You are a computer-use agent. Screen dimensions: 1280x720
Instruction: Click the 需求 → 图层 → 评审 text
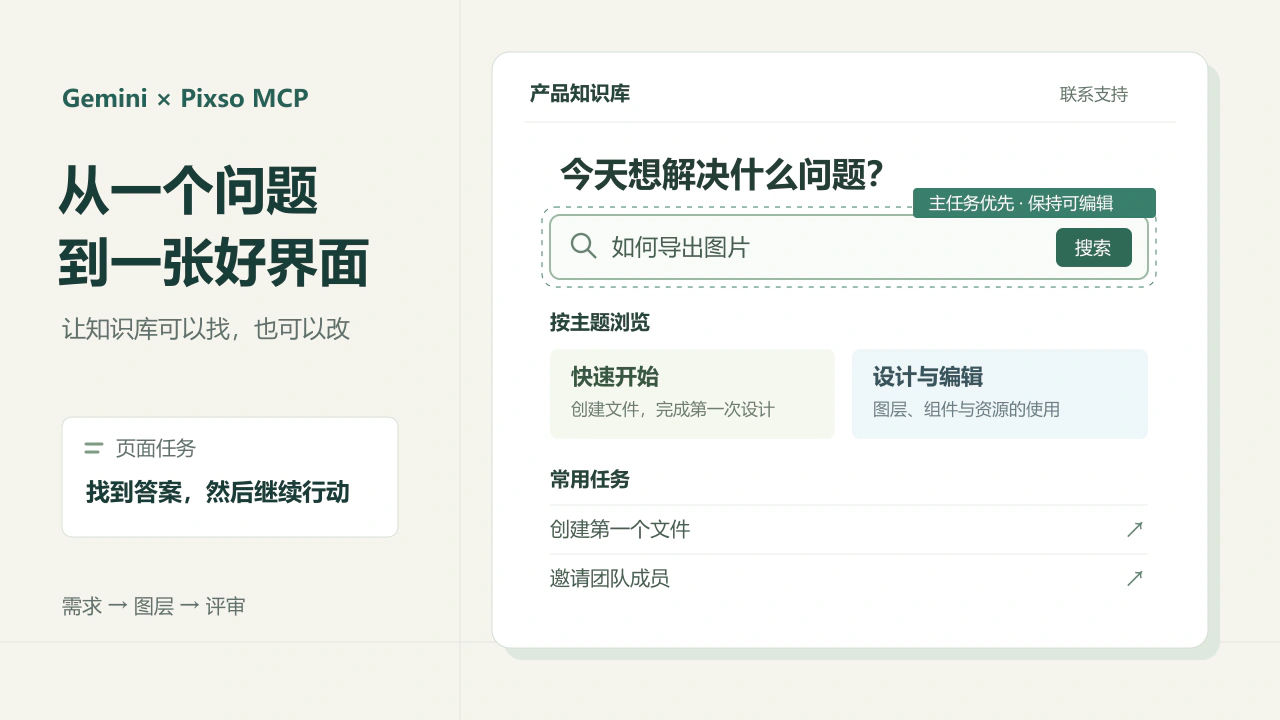pyautogui.click(x=154, y=606)
